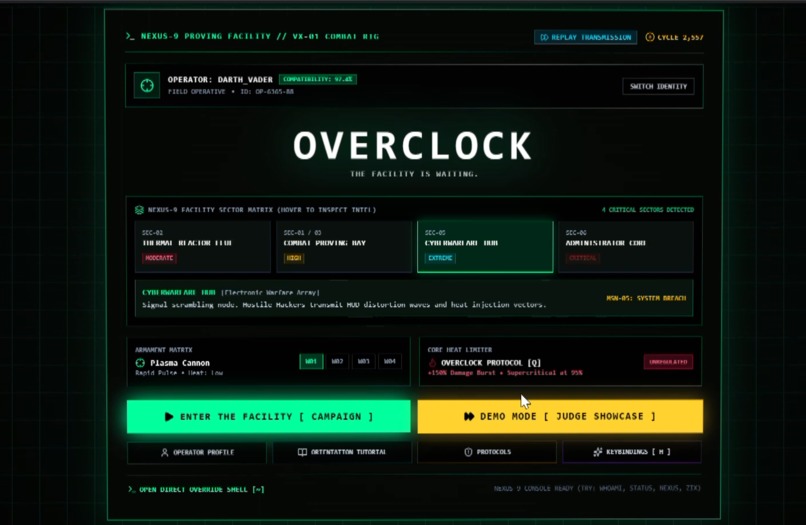The image size is (806, 525).
Task: Click the Replay Transmission button
Action: pyautogui.click(x=585, y=37)
